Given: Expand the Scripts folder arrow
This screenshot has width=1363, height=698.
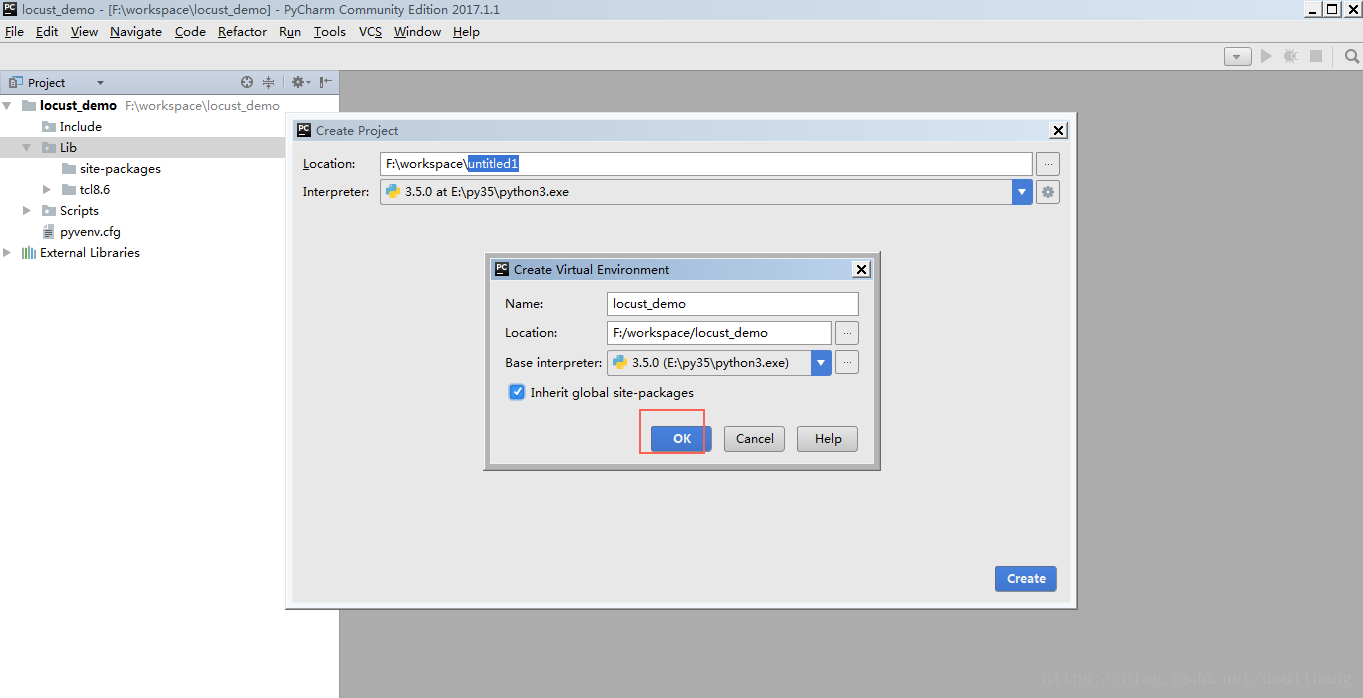Looking at the screenshot, I should tap(27, 211).
